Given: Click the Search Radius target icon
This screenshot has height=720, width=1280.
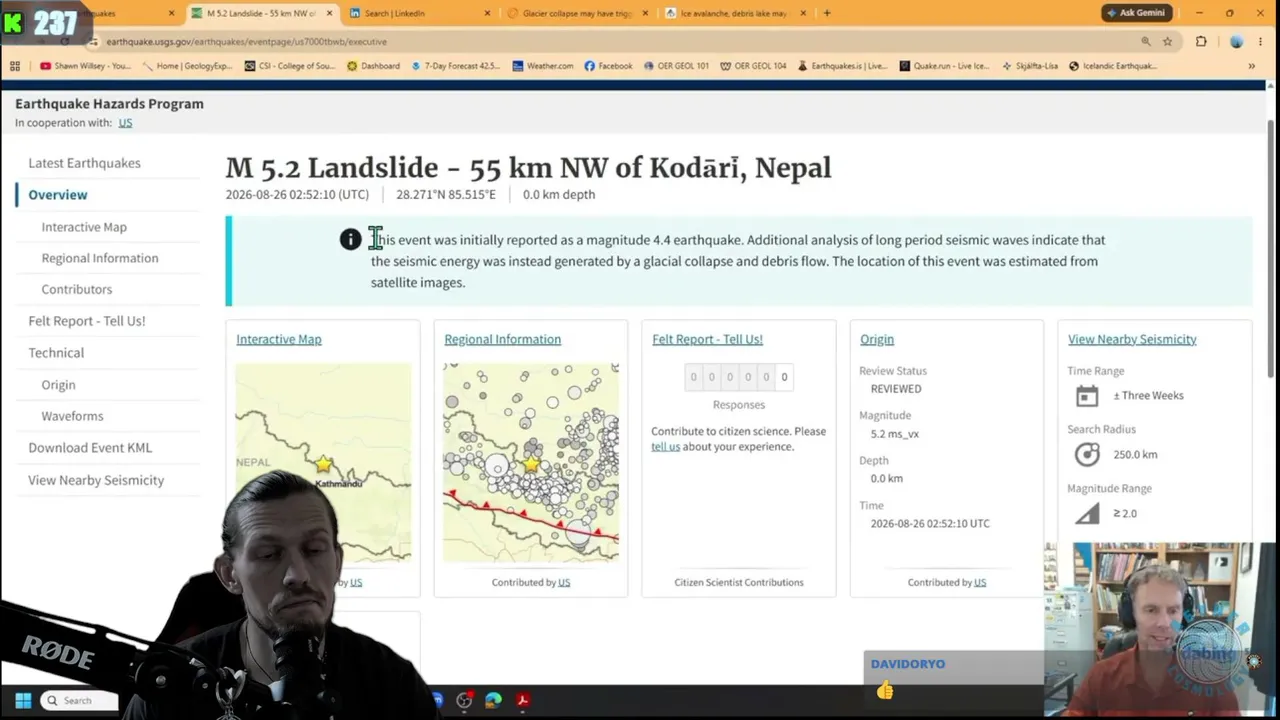Looking at the screenshot, I should [1087, 455].
